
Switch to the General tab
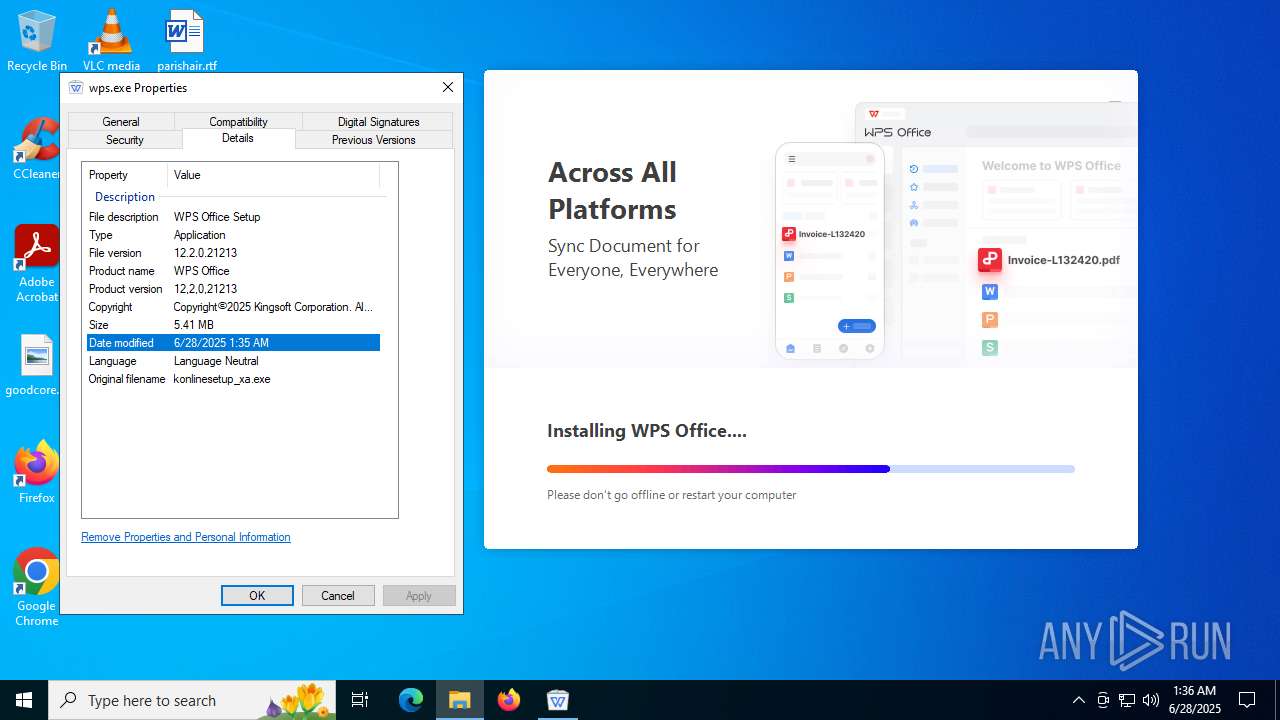pos(121,122)
